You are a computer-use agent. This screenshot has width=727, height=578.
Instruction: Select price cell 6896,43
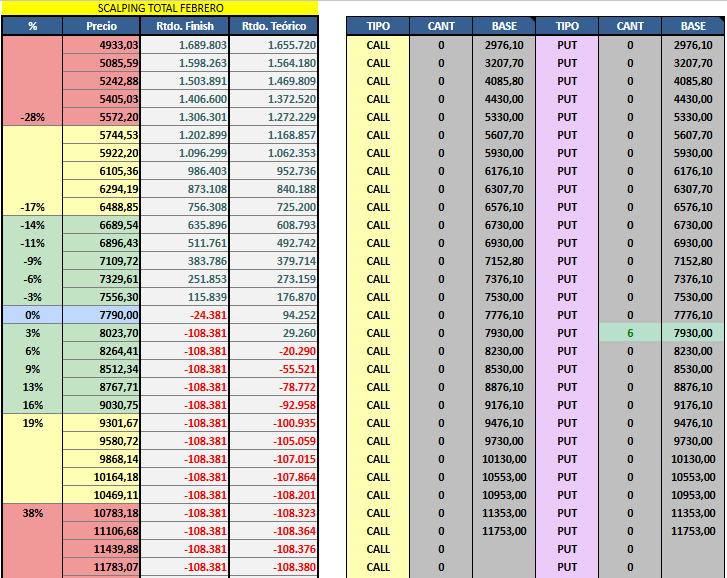[x=101, y=243]
